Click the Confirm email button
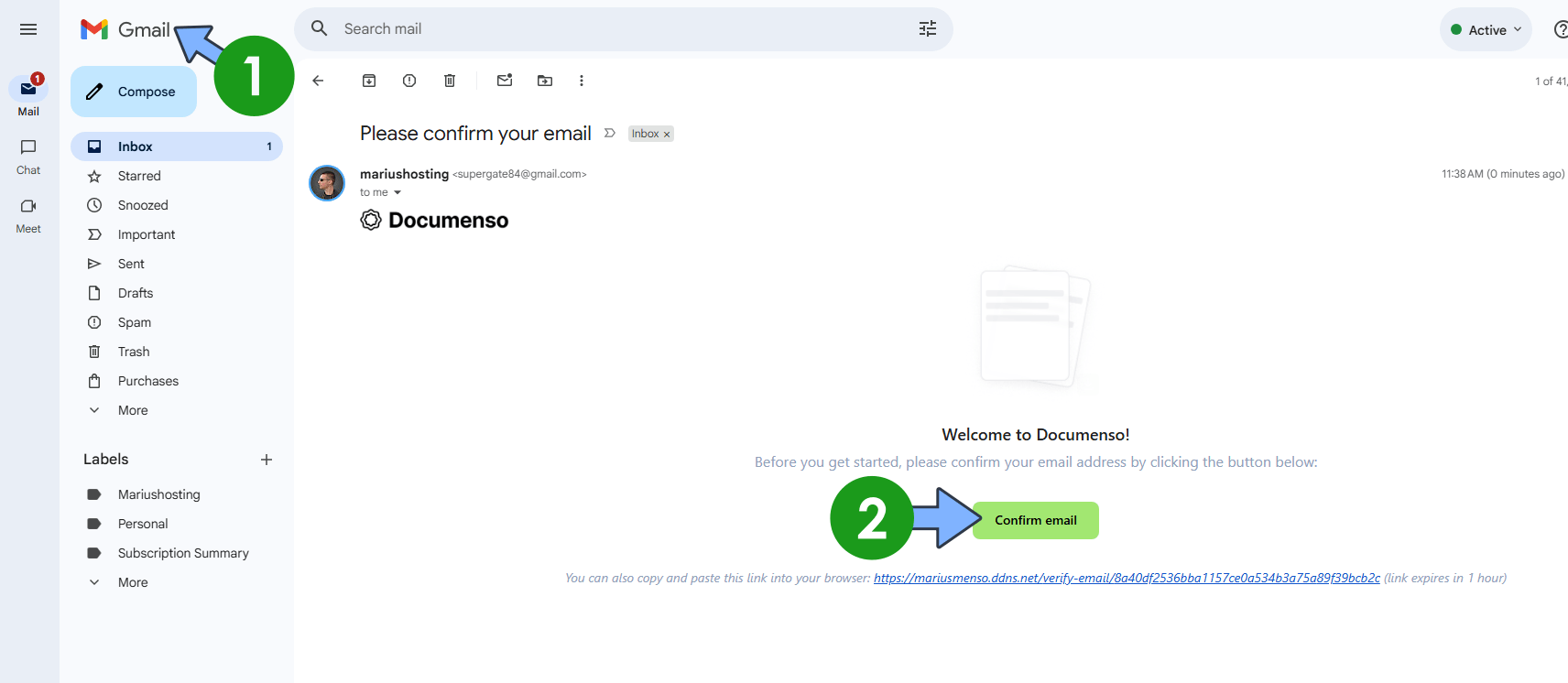 (x=1036, y=520)
